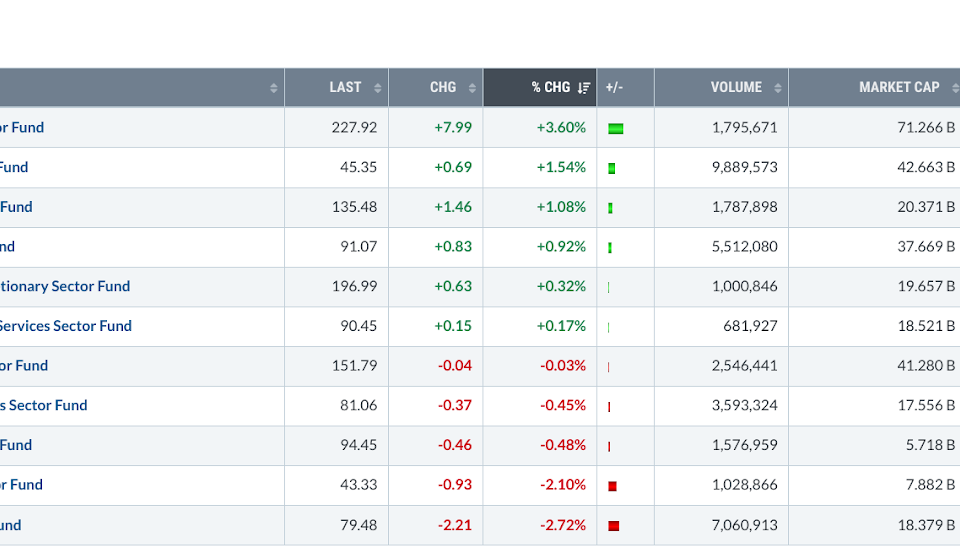Image resolution: width=960 pixels, height=548 pixels.
Task: Open the fund link priced at 81.06
Action: coord(44,405)
